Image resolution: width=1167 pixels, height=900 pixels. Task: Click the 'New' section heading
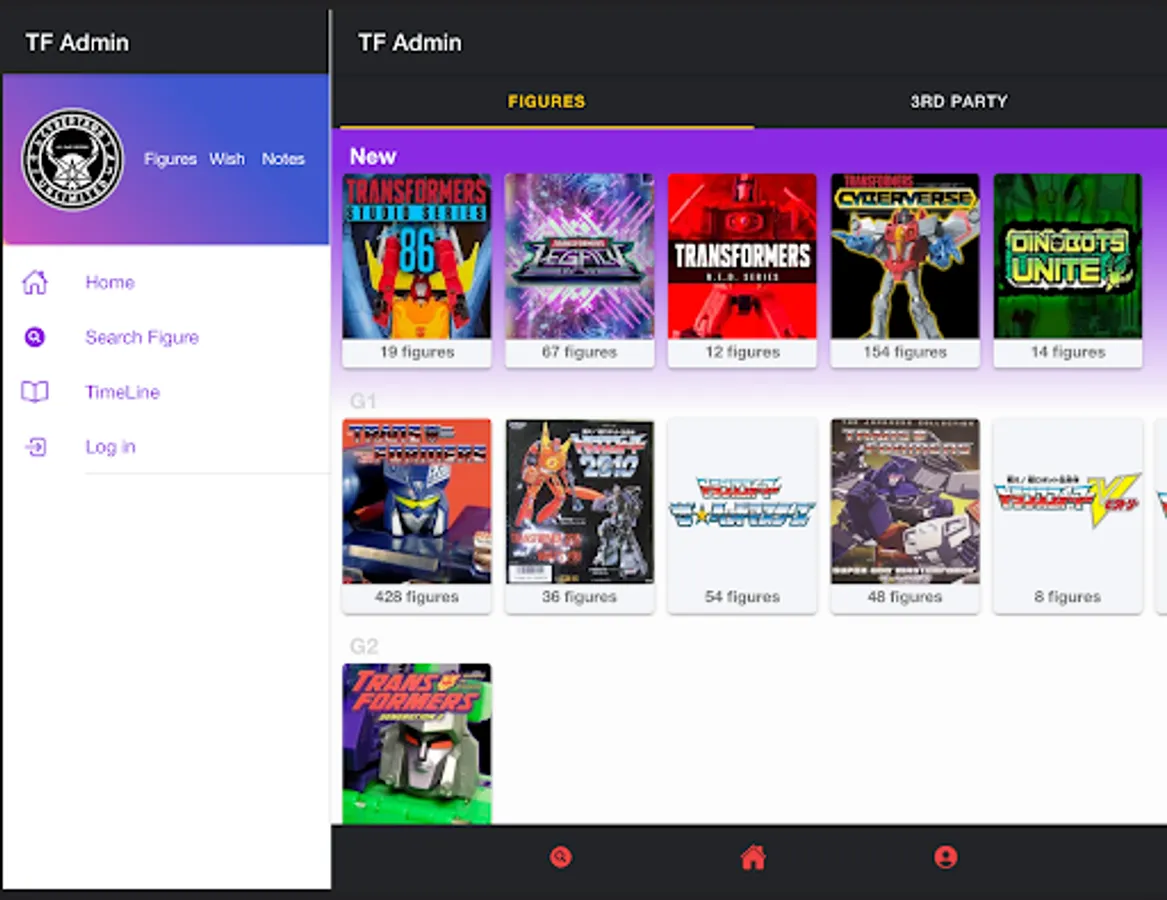373,156
